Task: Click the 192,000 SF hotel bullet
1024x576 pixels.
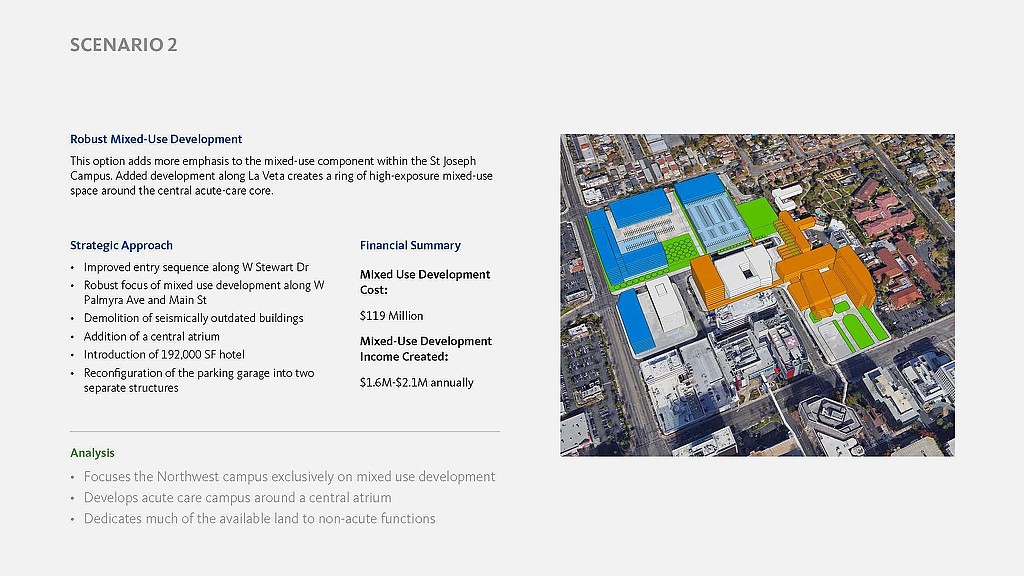Action: coord(164,354)
